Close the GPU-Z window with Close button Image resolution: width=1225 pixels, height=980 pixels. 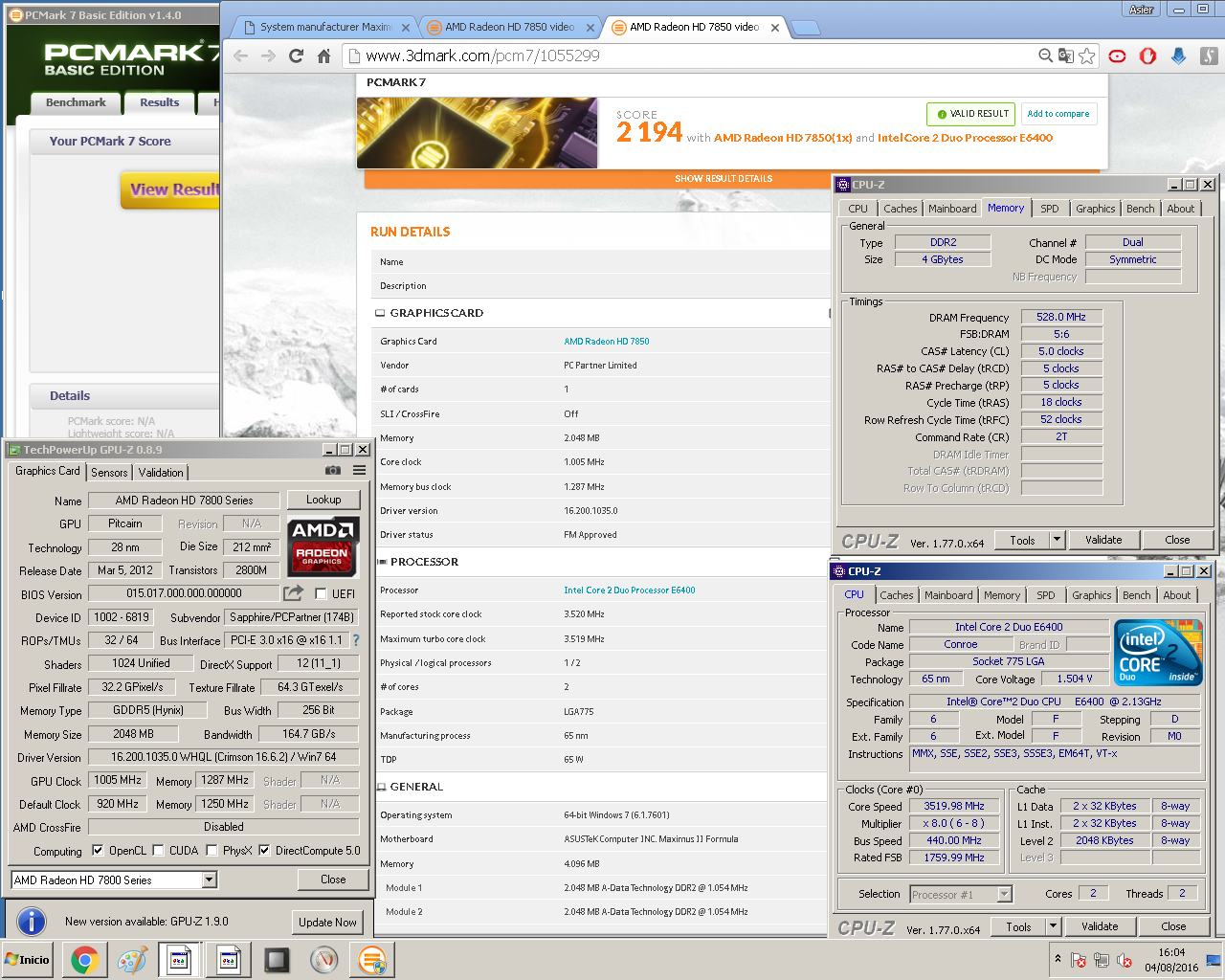(x=333, y=880)
